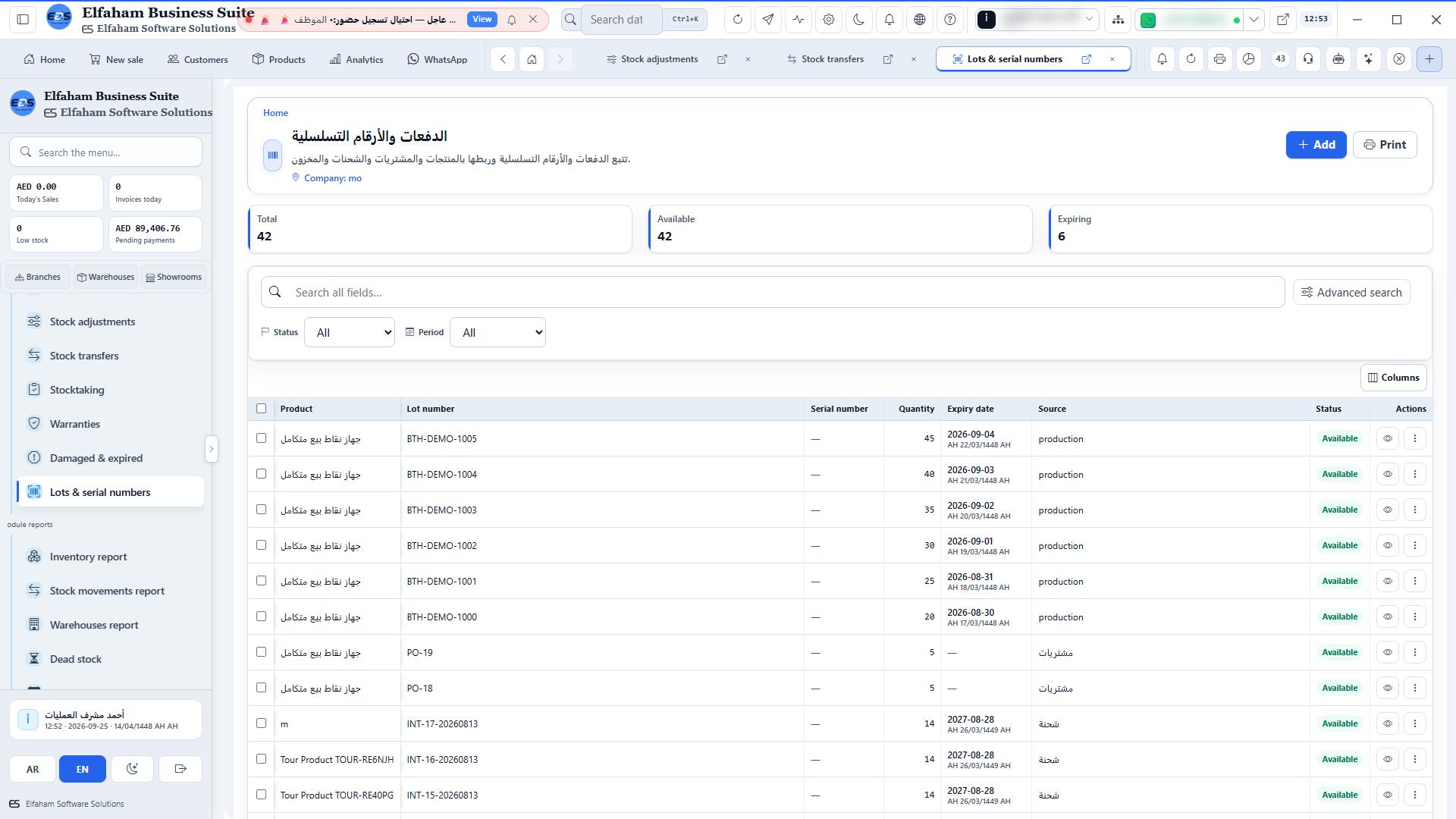This screenshot has height=819, width=1456.
Task: Open the AI sparkle icon
Action: click(1368, 59)
